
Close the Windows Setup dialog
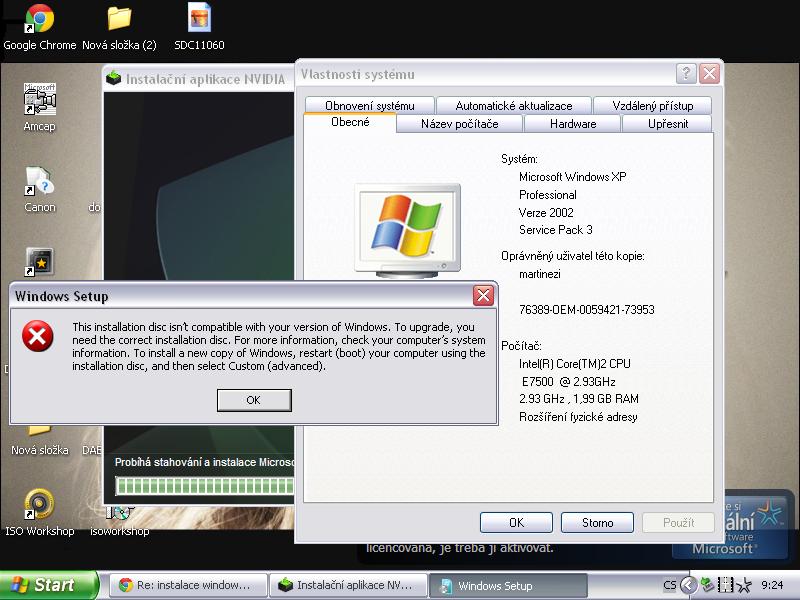tap(483, 295)
